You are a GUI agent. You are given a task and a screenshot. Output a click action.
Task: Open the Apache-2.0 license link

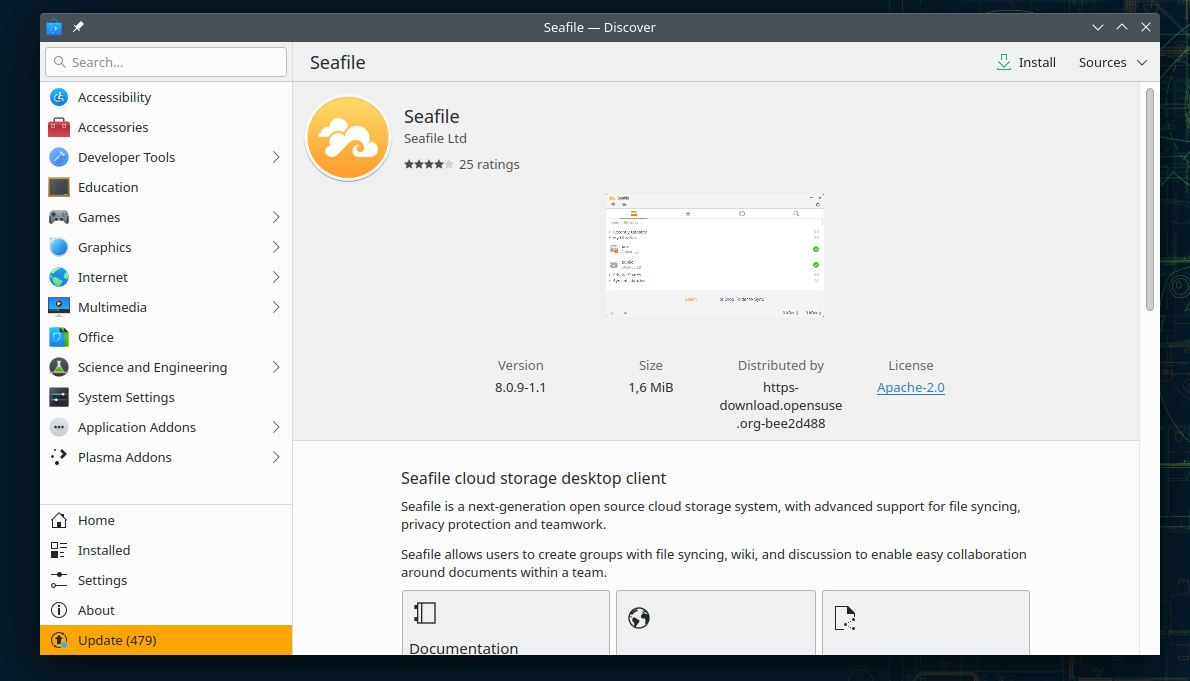pyautogui.click(x=911, y=387)
